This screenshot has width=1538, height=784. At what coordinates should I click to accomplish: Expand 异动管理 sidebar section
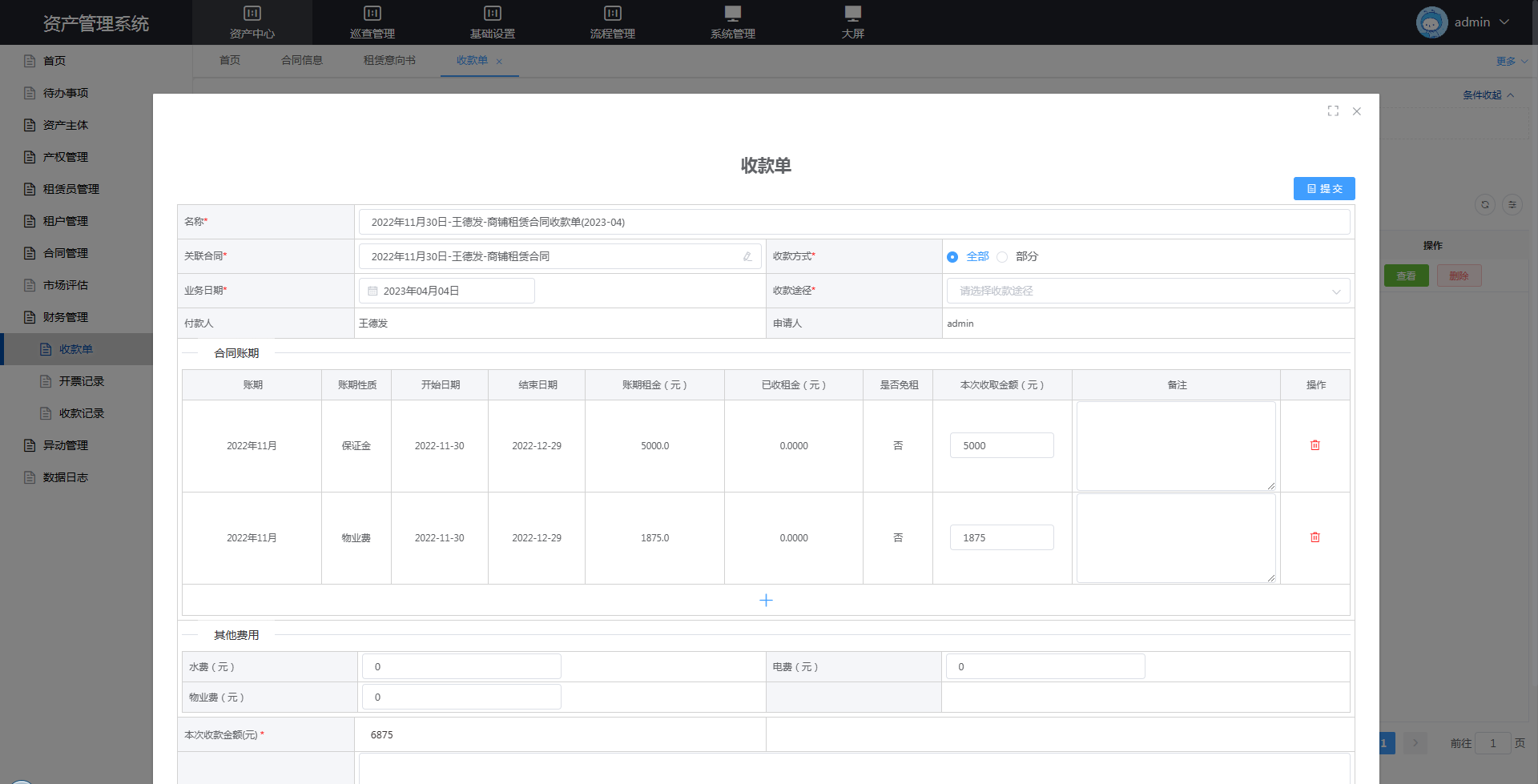66,445
